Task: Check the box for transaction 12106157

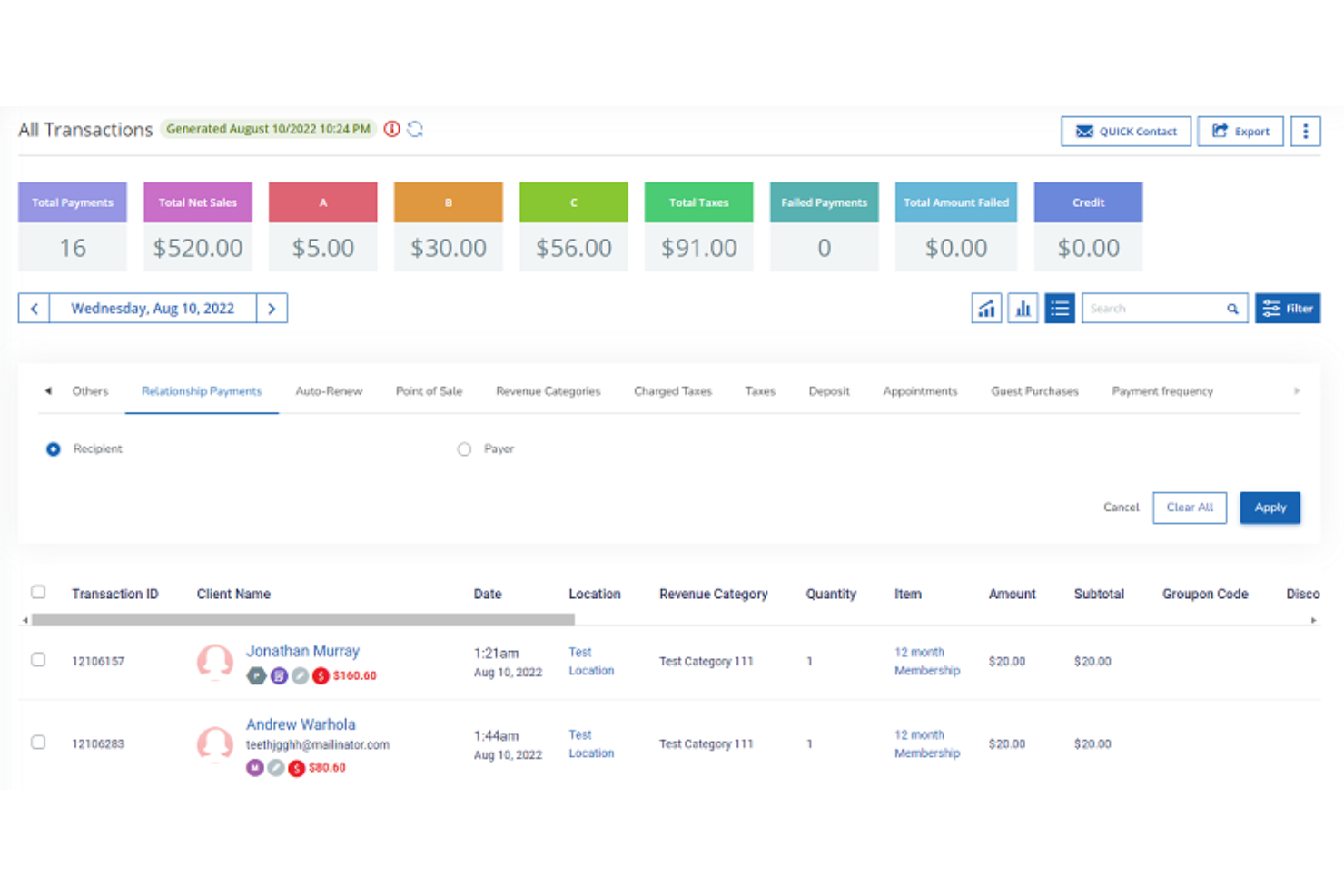Action: pos(38,660)
